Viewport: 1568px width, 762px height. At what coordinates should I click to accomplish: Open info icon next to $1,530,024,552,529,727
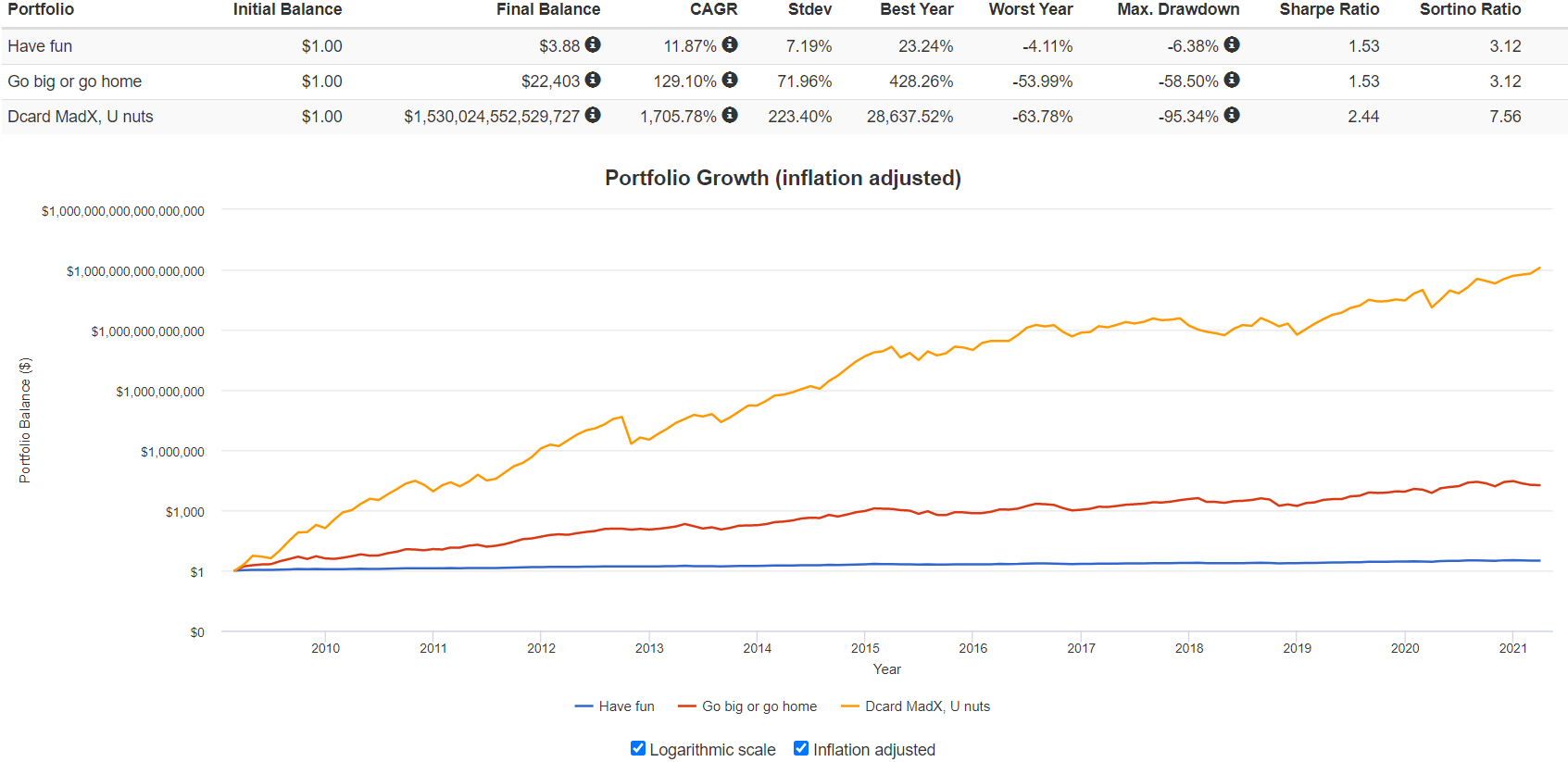click(x=593, y=115)
